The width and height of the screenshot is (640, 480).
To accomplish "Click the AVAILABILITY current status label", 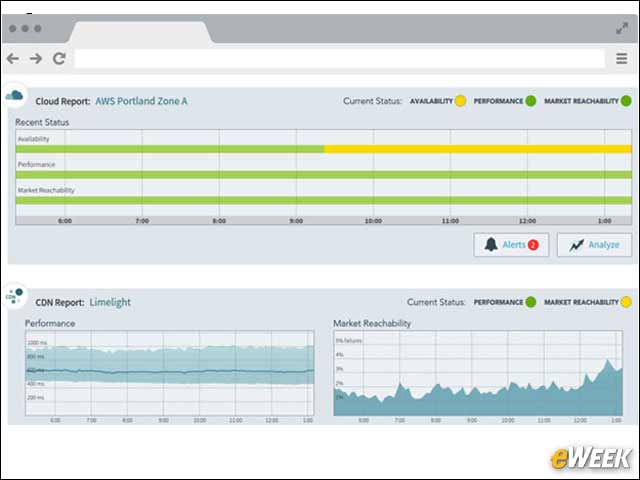I will tap(431, 101).
